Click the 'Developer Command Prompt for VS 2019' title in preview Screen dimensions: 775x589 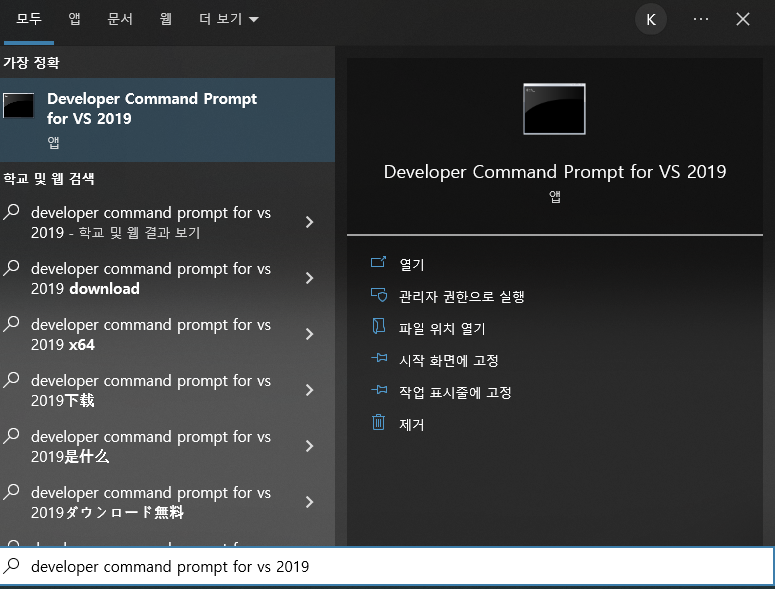(x=555, y=172)
